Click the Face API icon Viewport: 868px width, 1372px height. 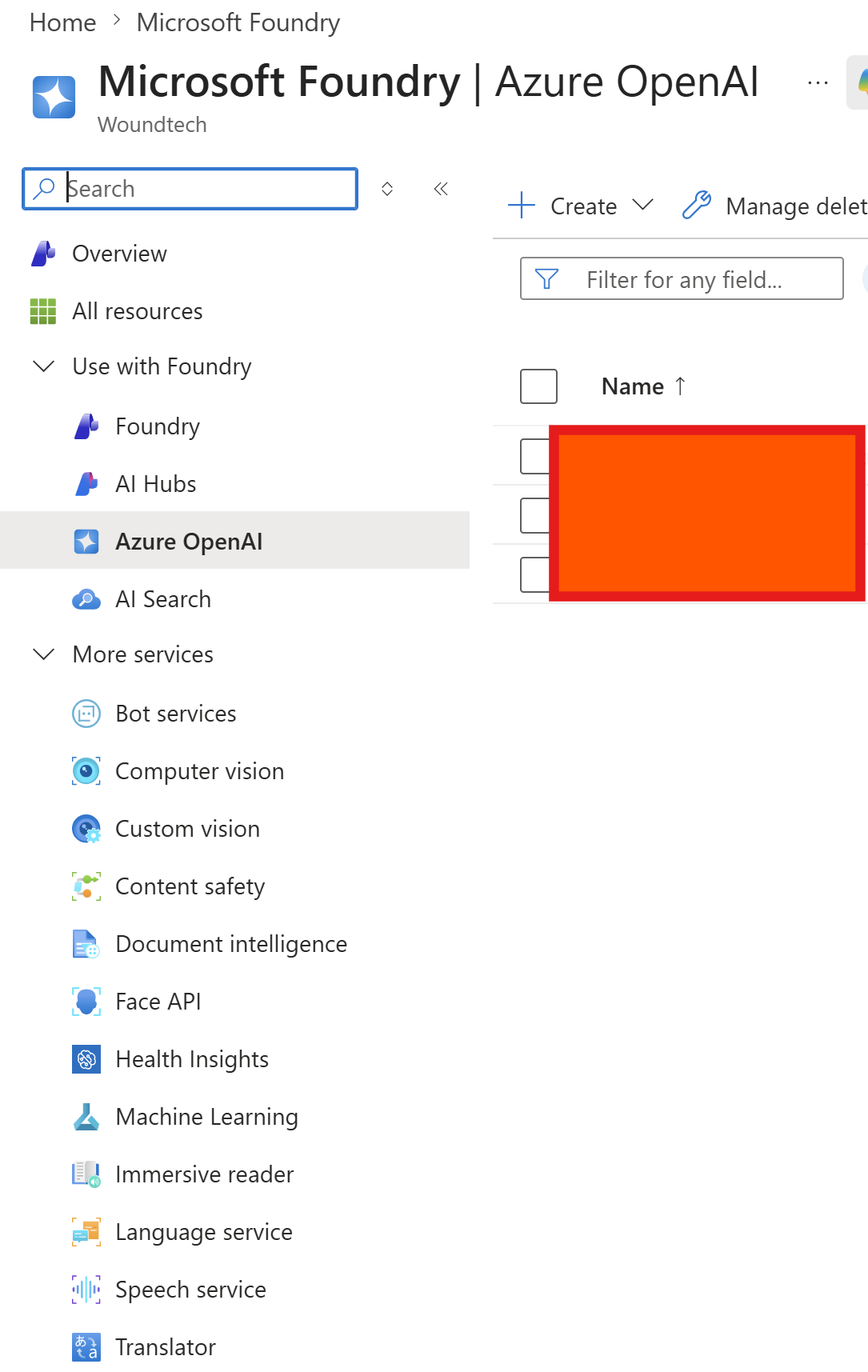[86, 1002]
